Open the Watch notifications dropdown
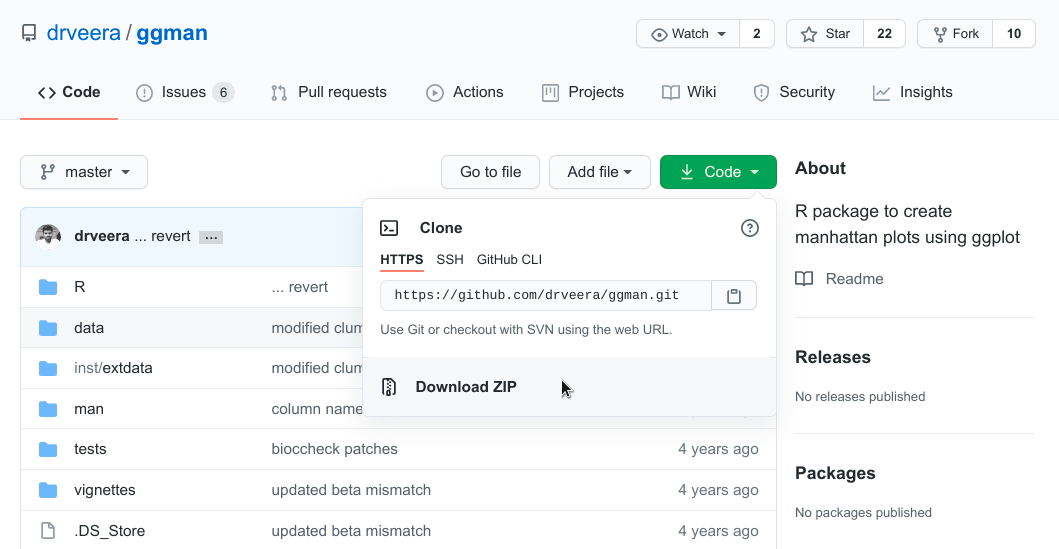 688,34
